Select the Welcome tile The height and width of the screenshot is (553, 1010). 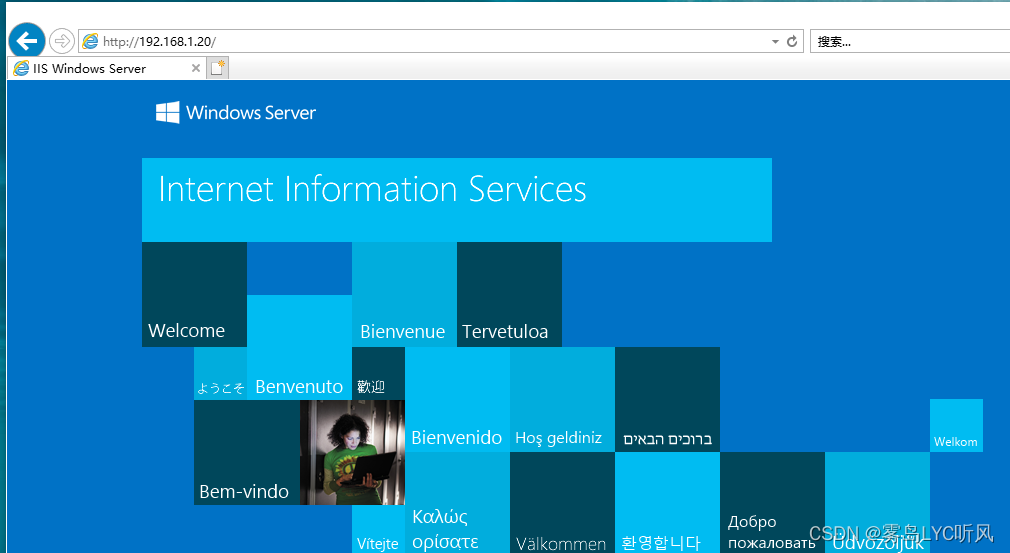tap(195, 294)
